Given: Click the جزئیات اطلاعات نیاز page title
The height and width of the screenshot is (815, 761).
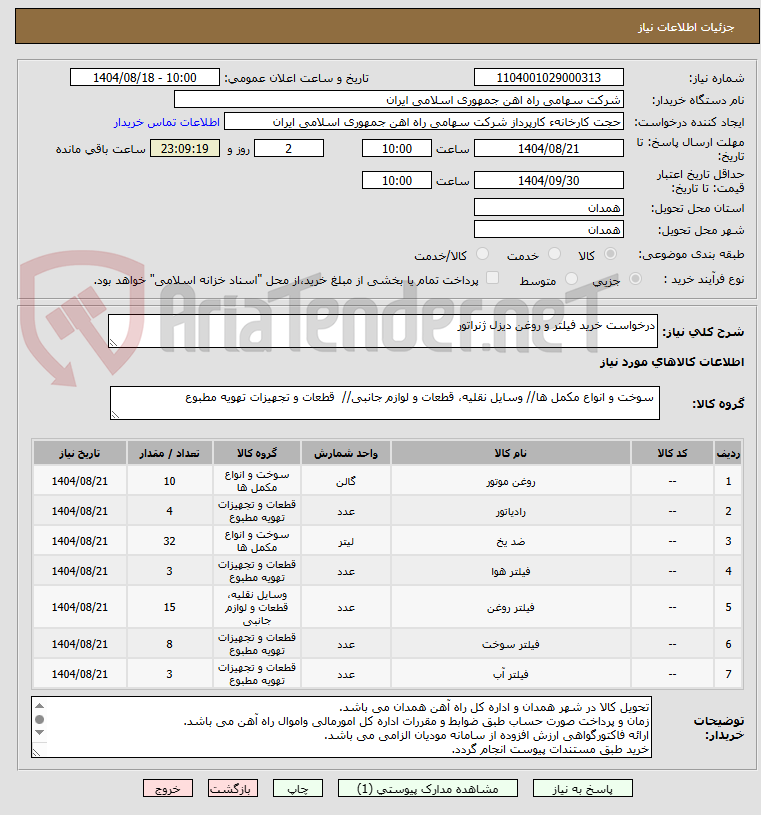Looking at the screenshot, I should 686,27.
